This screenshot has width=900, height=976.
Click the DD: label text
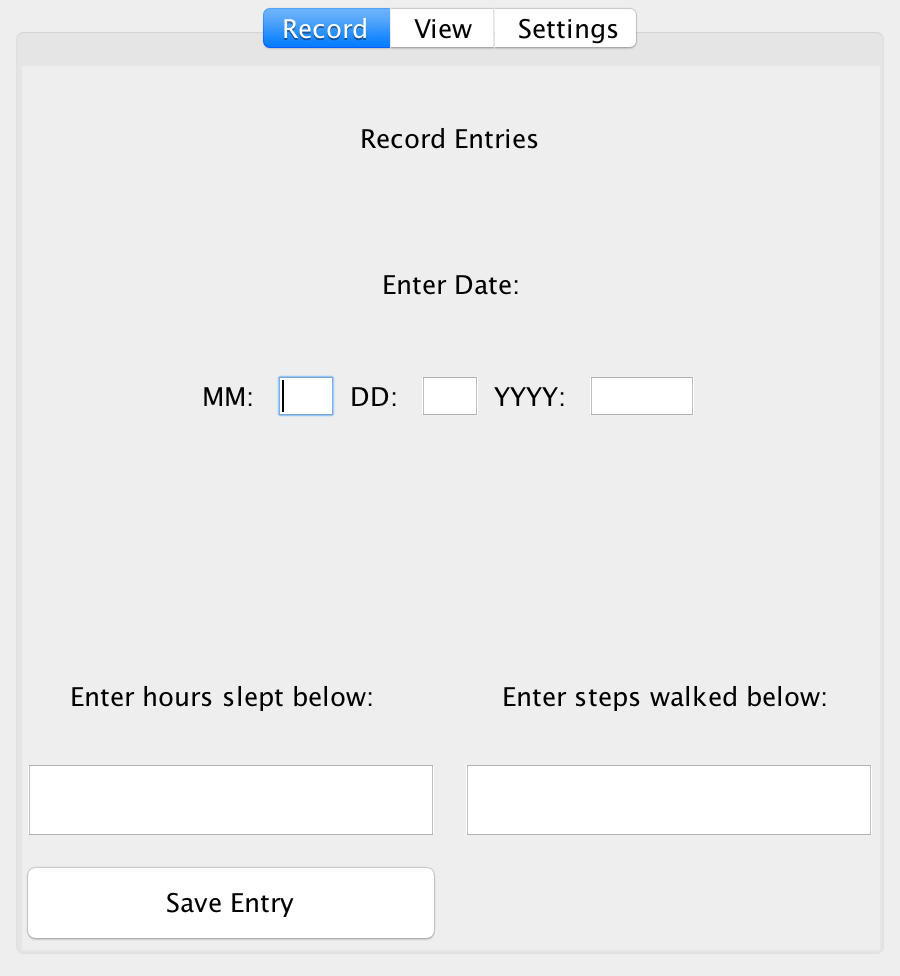pyautogui.click(x=374, y=396)
